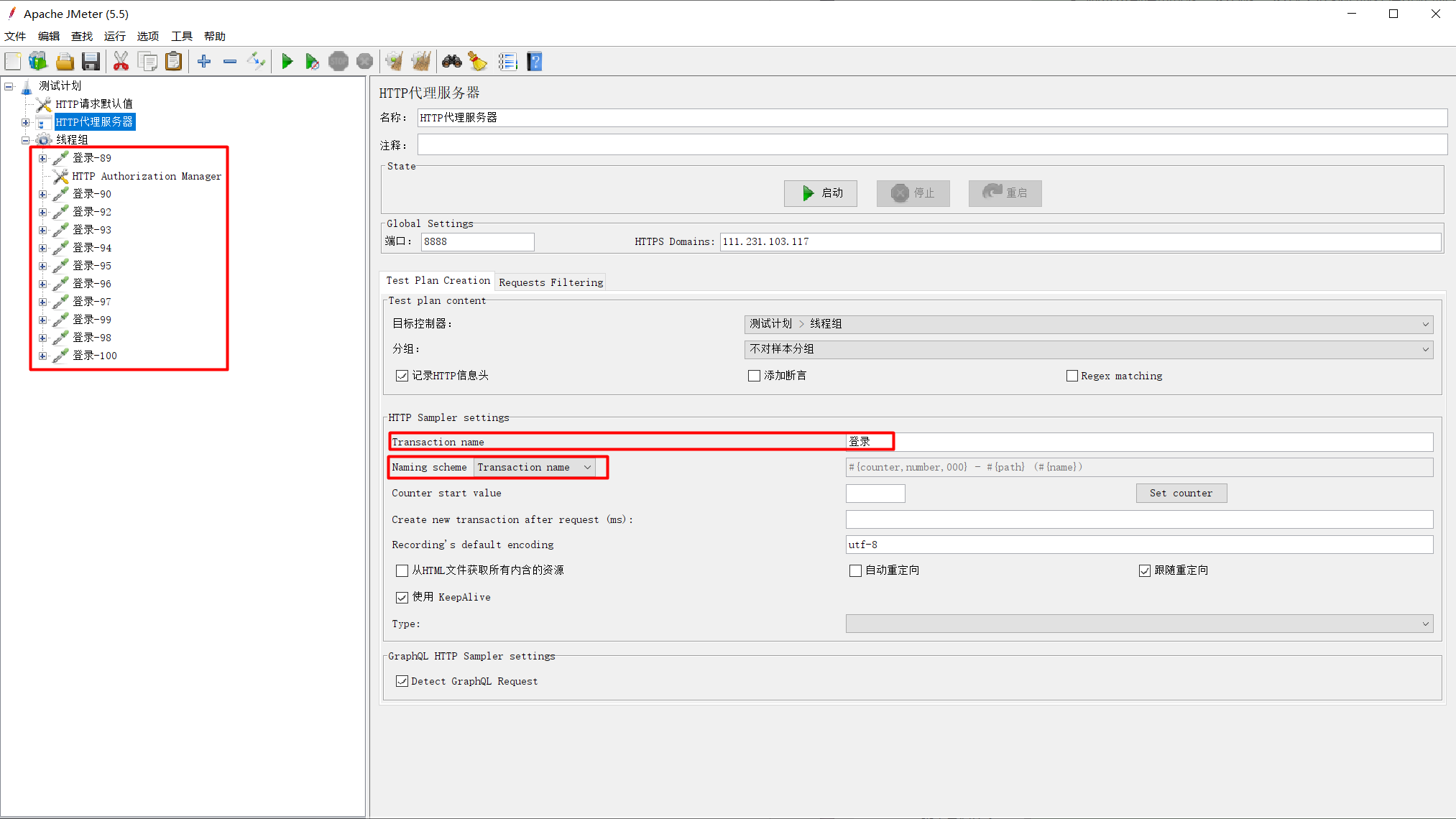Click the Cut scissors icon
Screen dimensions: 1456x819
tap(121, 62)
